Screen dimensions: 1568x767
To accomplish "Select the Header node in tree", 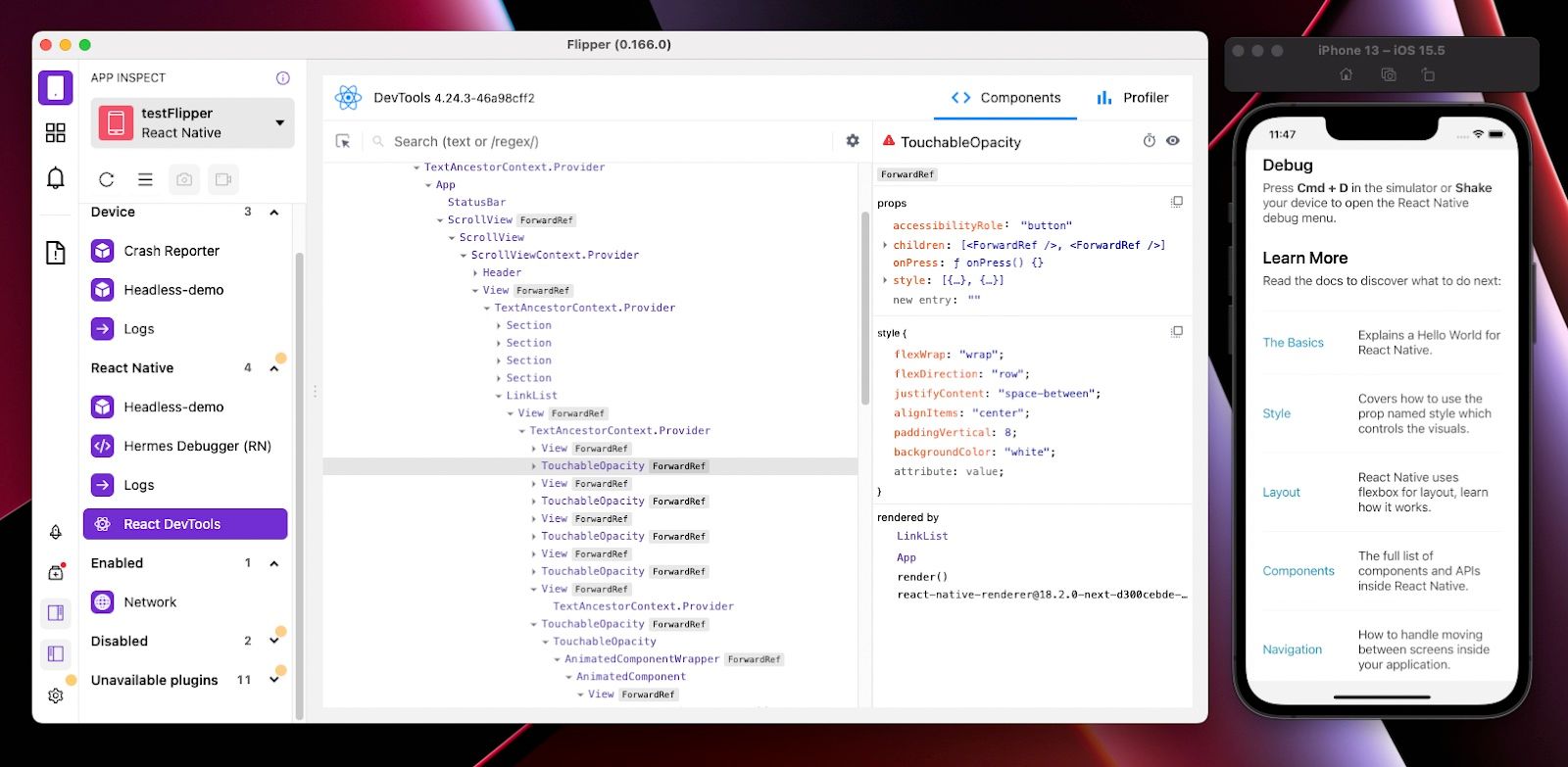I will (502, 273).
